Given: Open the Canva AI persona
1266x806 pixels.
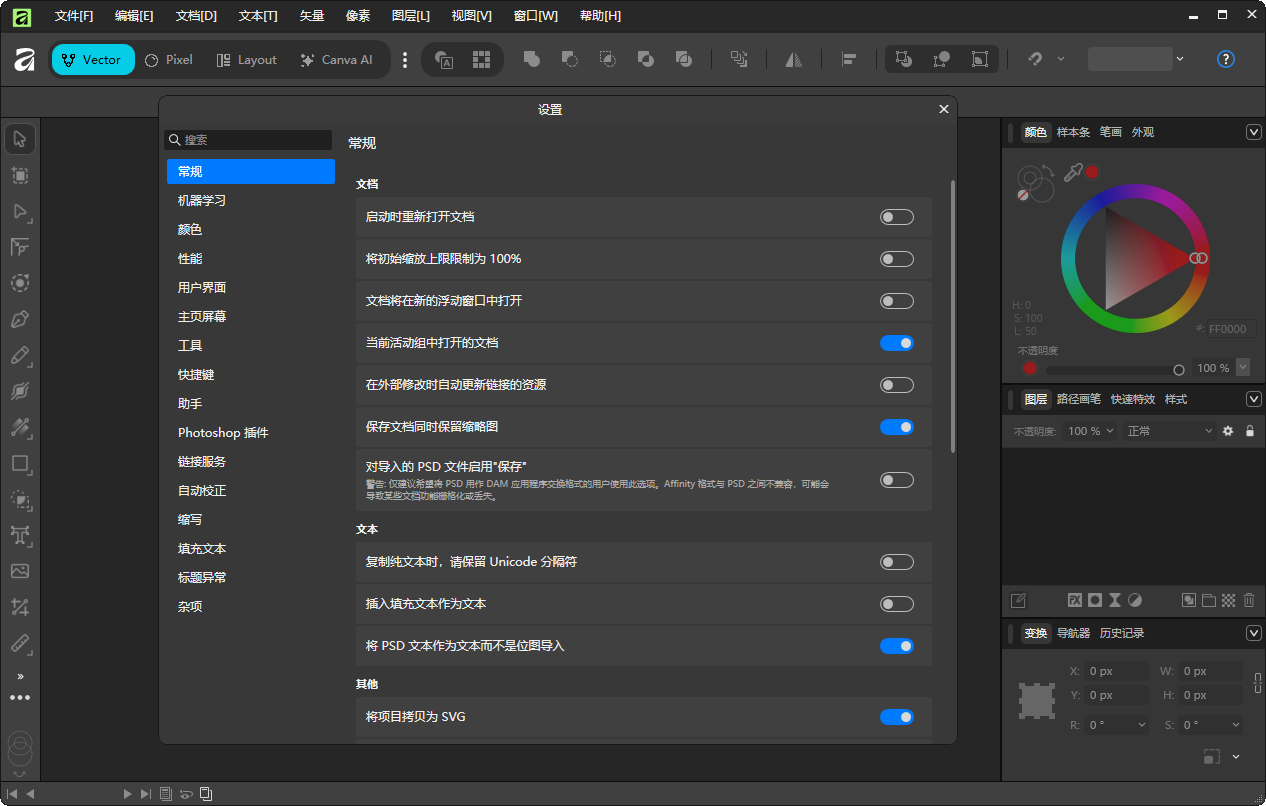Looking at the screenshot, I should (x=337, y=59).
